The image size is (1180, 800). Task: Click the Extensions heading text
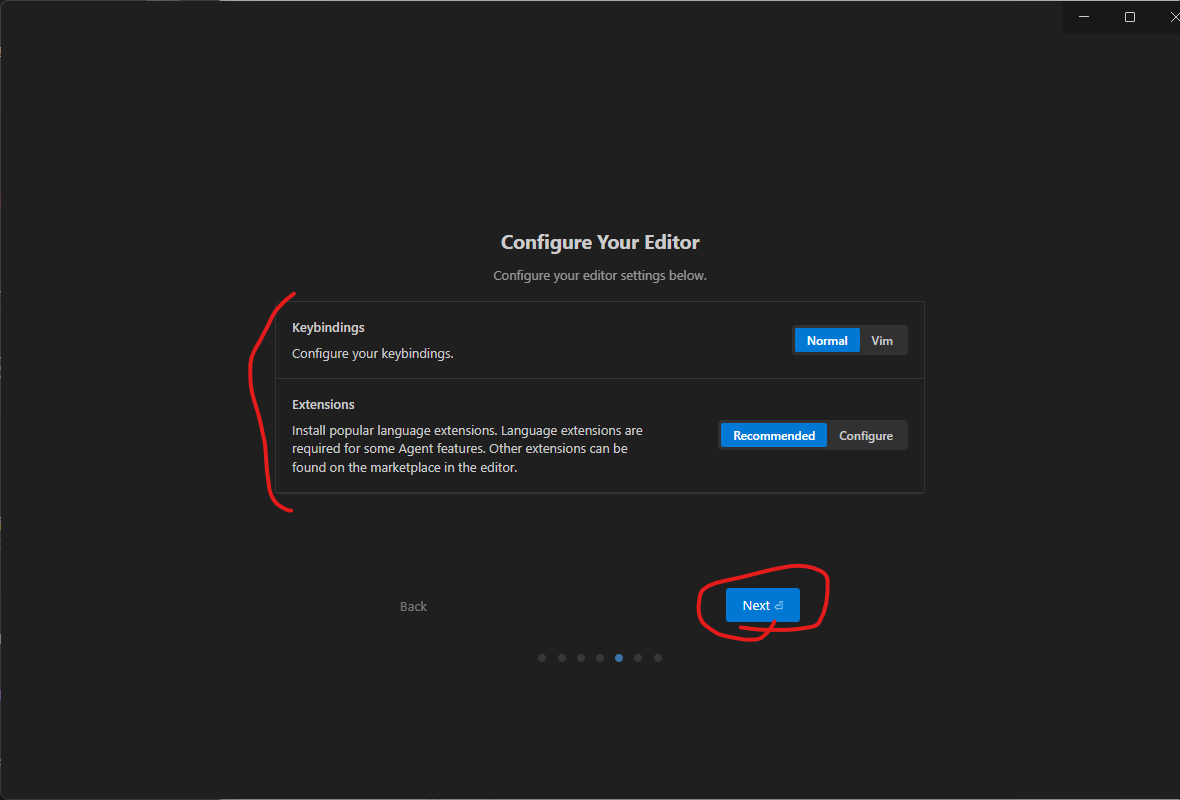(323, 404)
